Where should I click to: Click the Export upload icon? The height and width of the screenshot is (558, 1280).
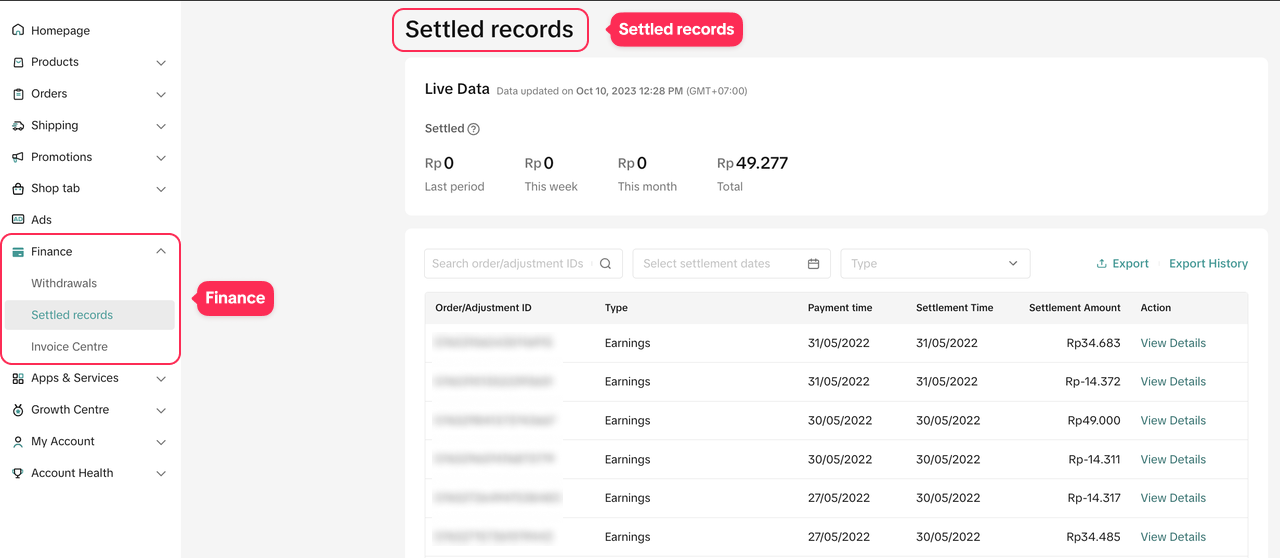(1102, 264)
